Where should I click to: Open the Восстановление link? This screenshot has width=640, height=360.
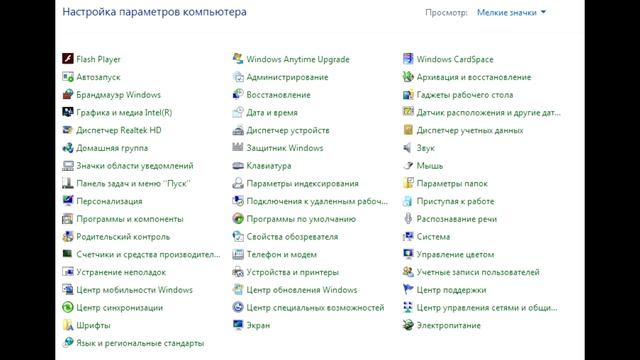tap(278, 95)
